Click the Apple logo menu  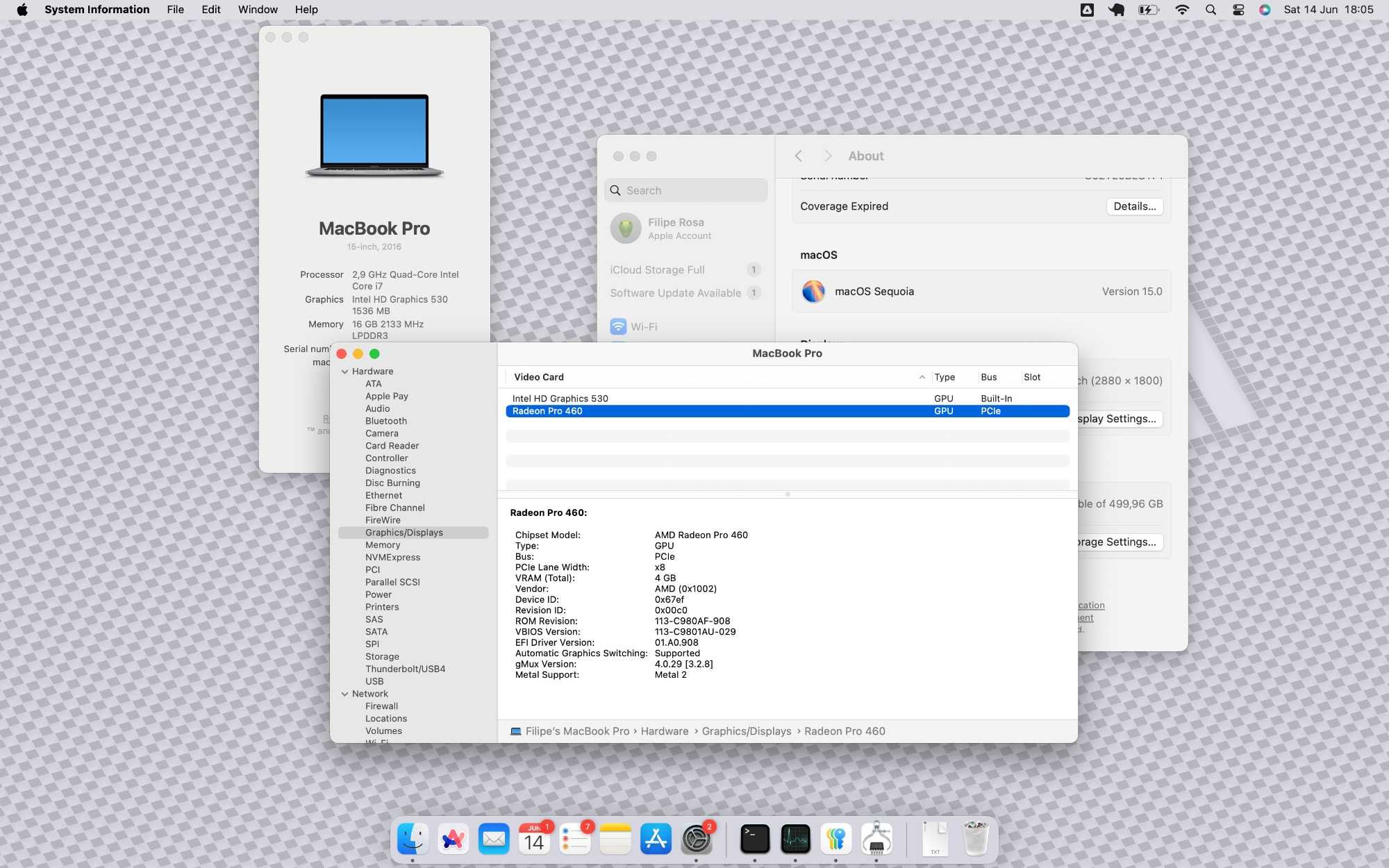tap(22, 10)
